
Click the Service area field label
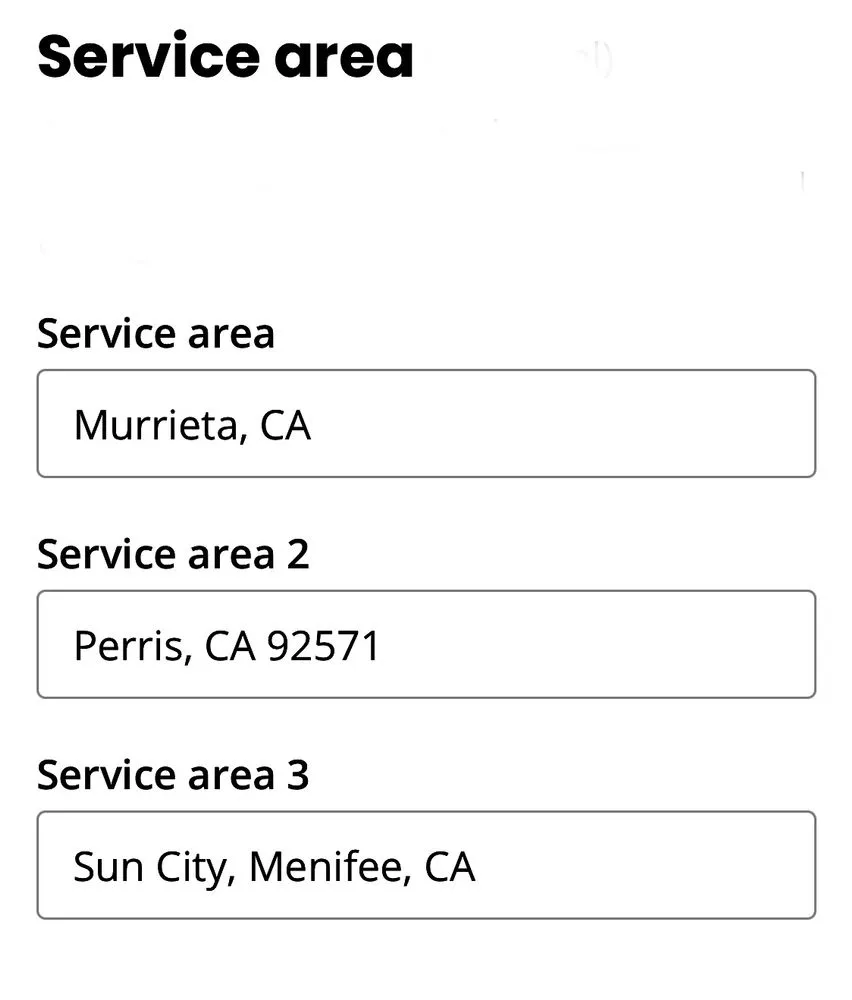pos(156,333)
